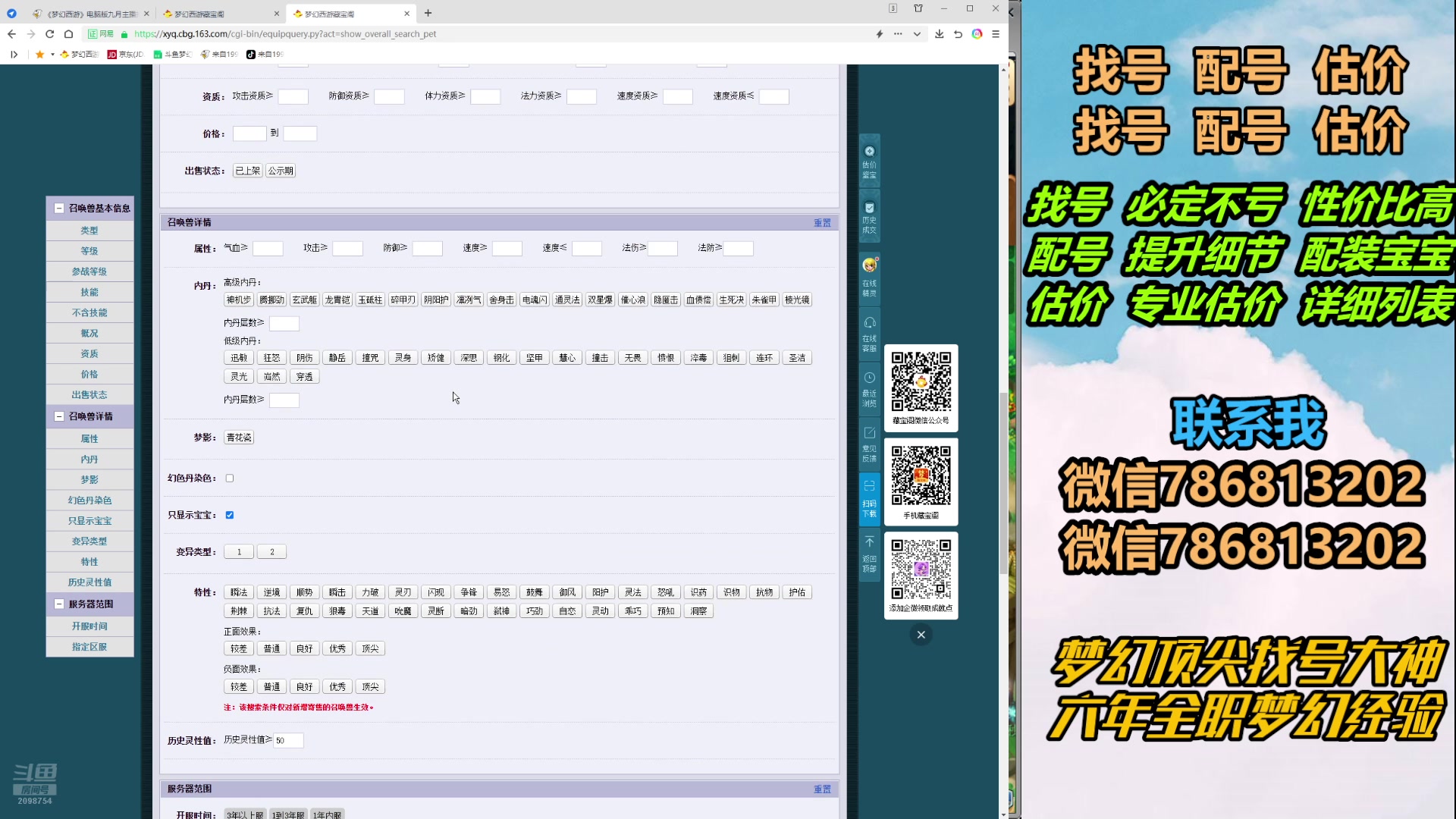This screenshot has height=819, width=1456.
Task: Open the 历史成交 history-deals sidebar icon
Action: click(x=870, y=217)
